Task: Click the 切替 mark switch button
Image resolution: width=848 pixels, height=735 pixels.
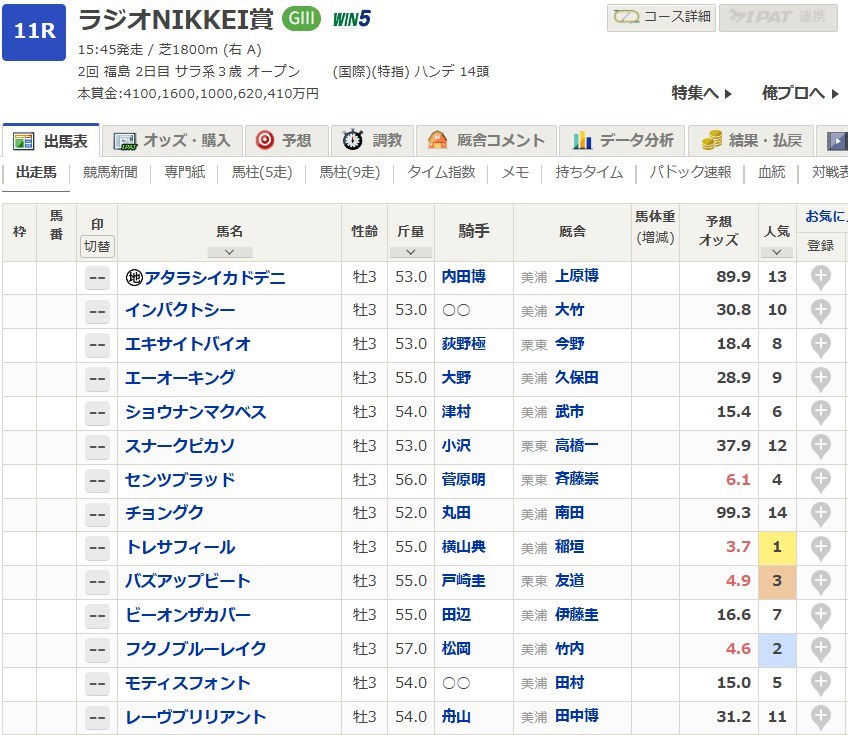Action: [x=97, y=247]
